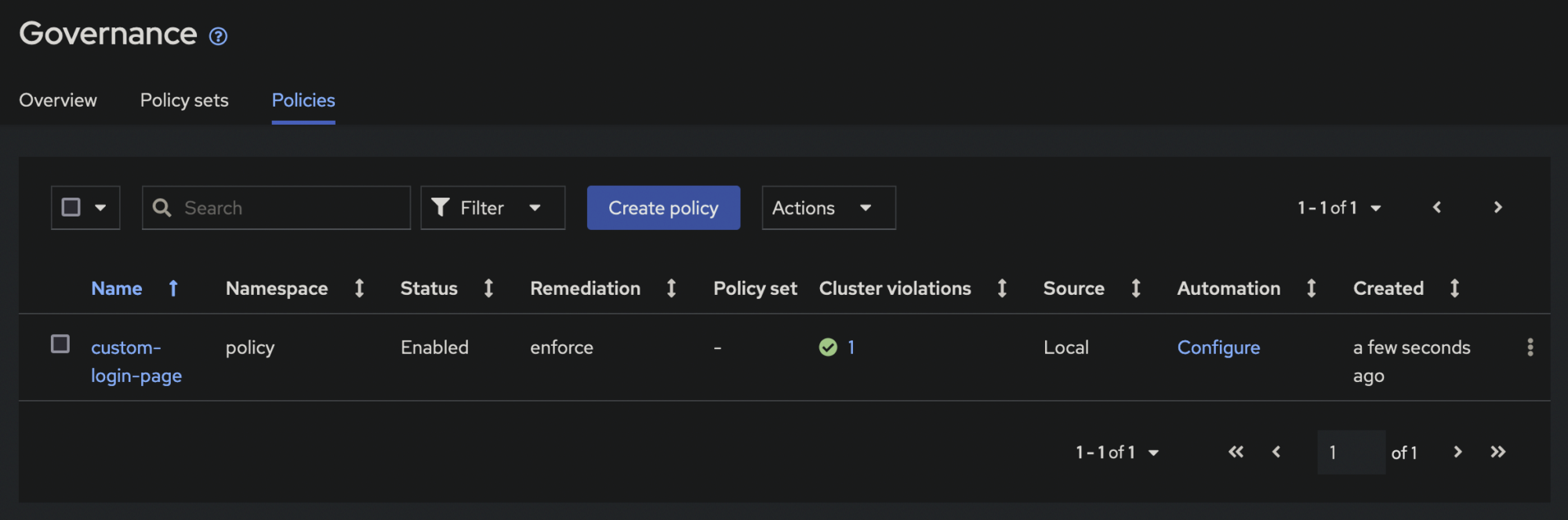Click the Create policy button

(663, 208)
